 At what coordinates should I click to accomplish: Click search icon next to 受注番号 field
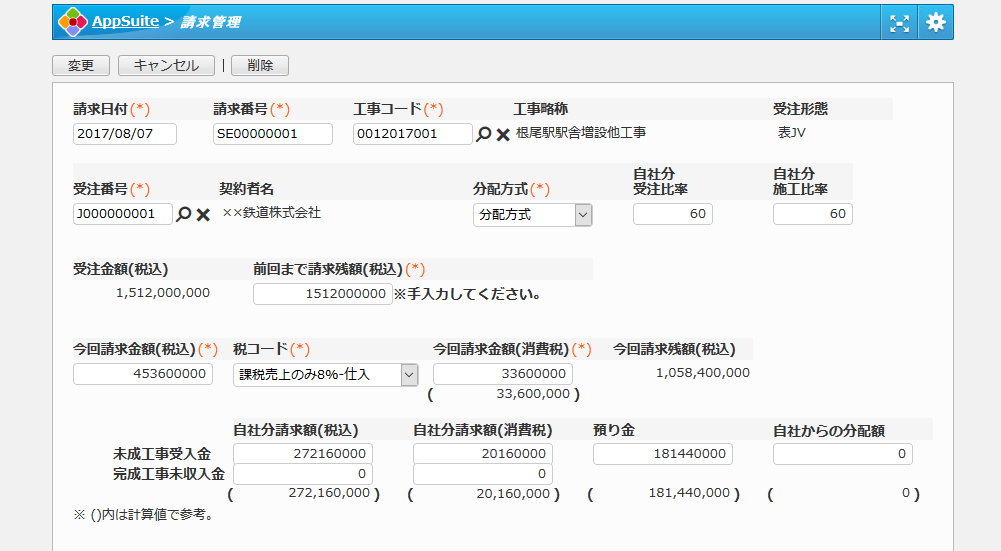pyautogui.click(x=183, y=214)
